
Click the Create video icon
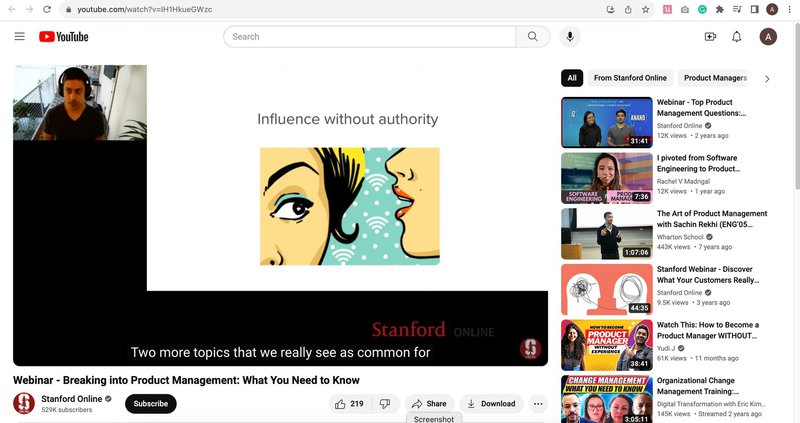710,37
